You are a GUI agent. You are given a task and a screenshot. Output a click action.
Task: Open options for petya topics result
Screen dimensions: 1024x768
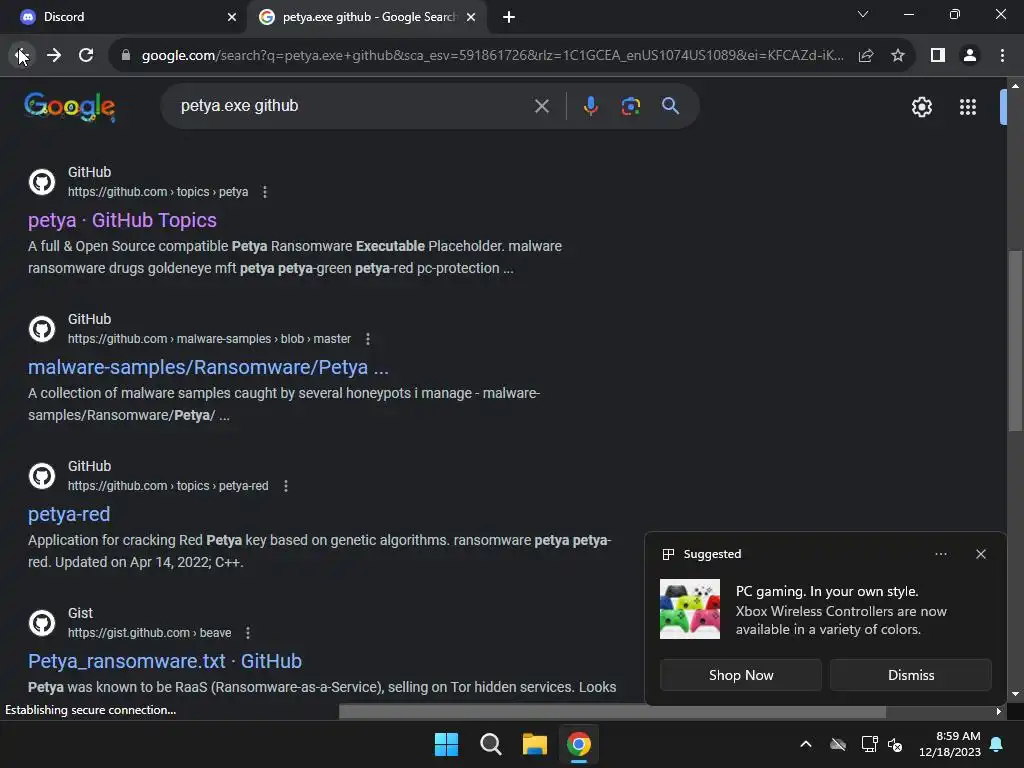[264, 192]
